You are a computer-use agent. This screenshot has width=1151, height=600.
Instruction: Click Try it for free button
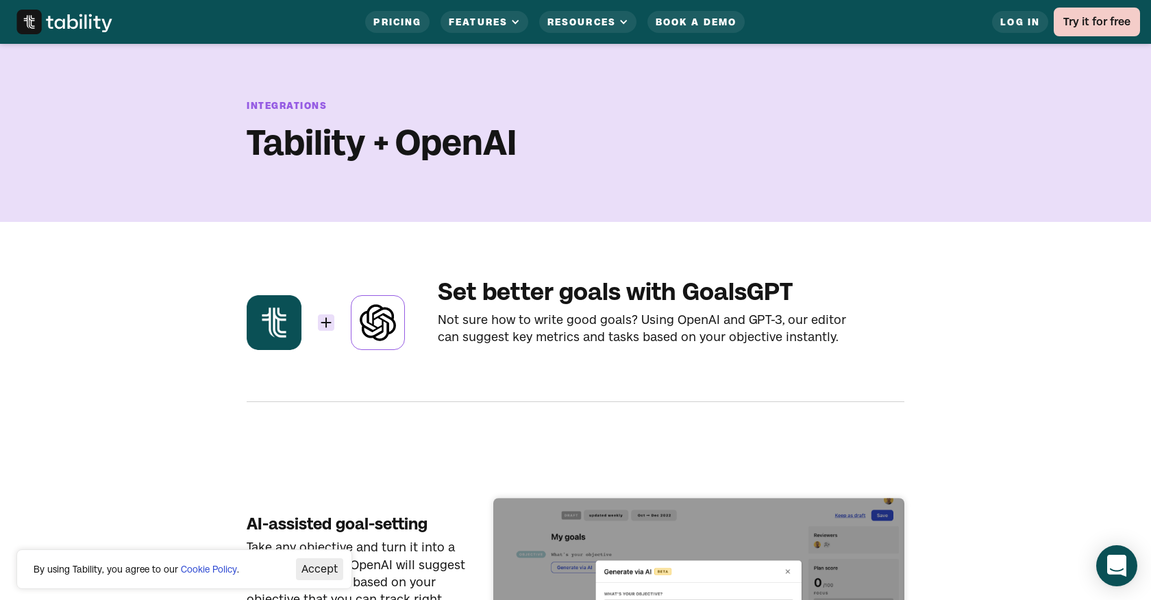(x=1096, y=22)
